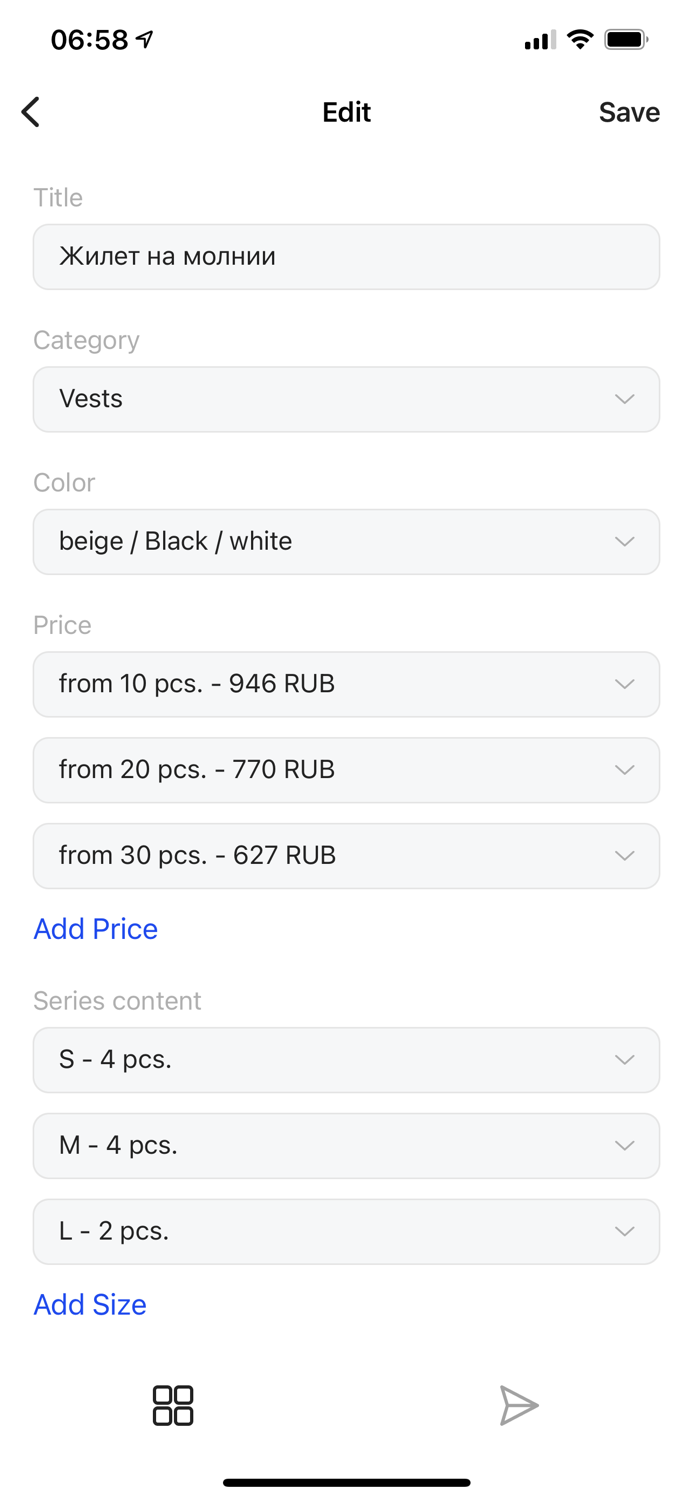The image size is (693, 1500).
Task: Add a new price tier
Action: (96, 929)
